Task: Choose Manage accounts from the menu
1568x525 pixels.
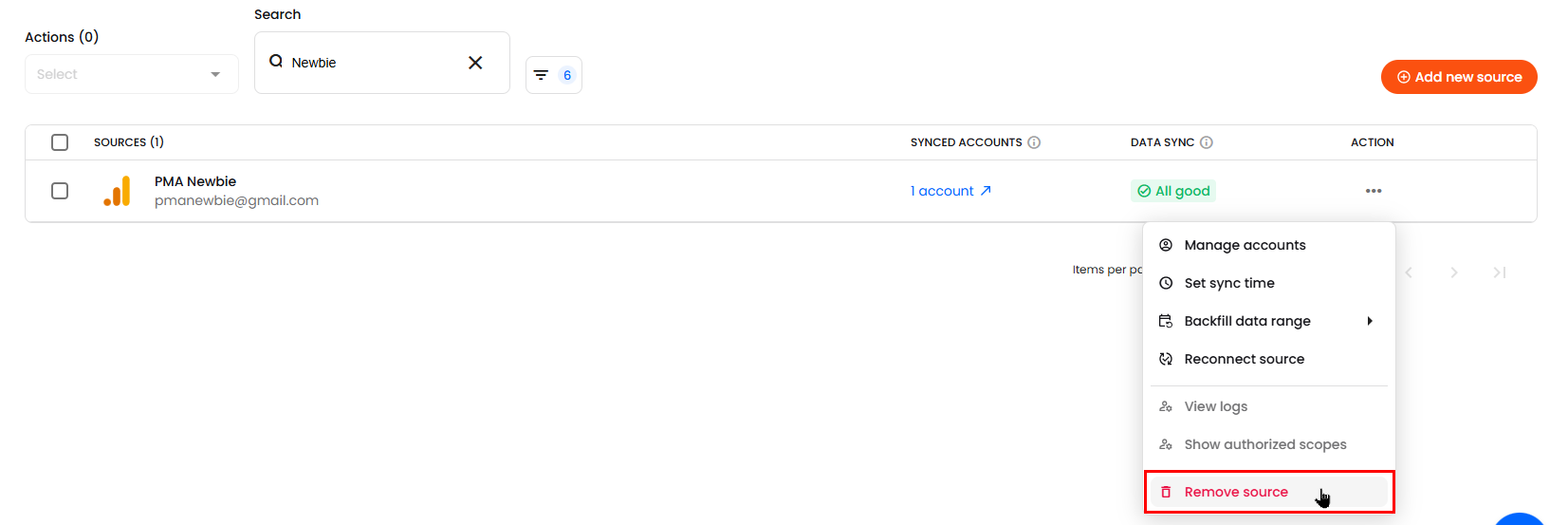Action: [x=1245, y=245]
